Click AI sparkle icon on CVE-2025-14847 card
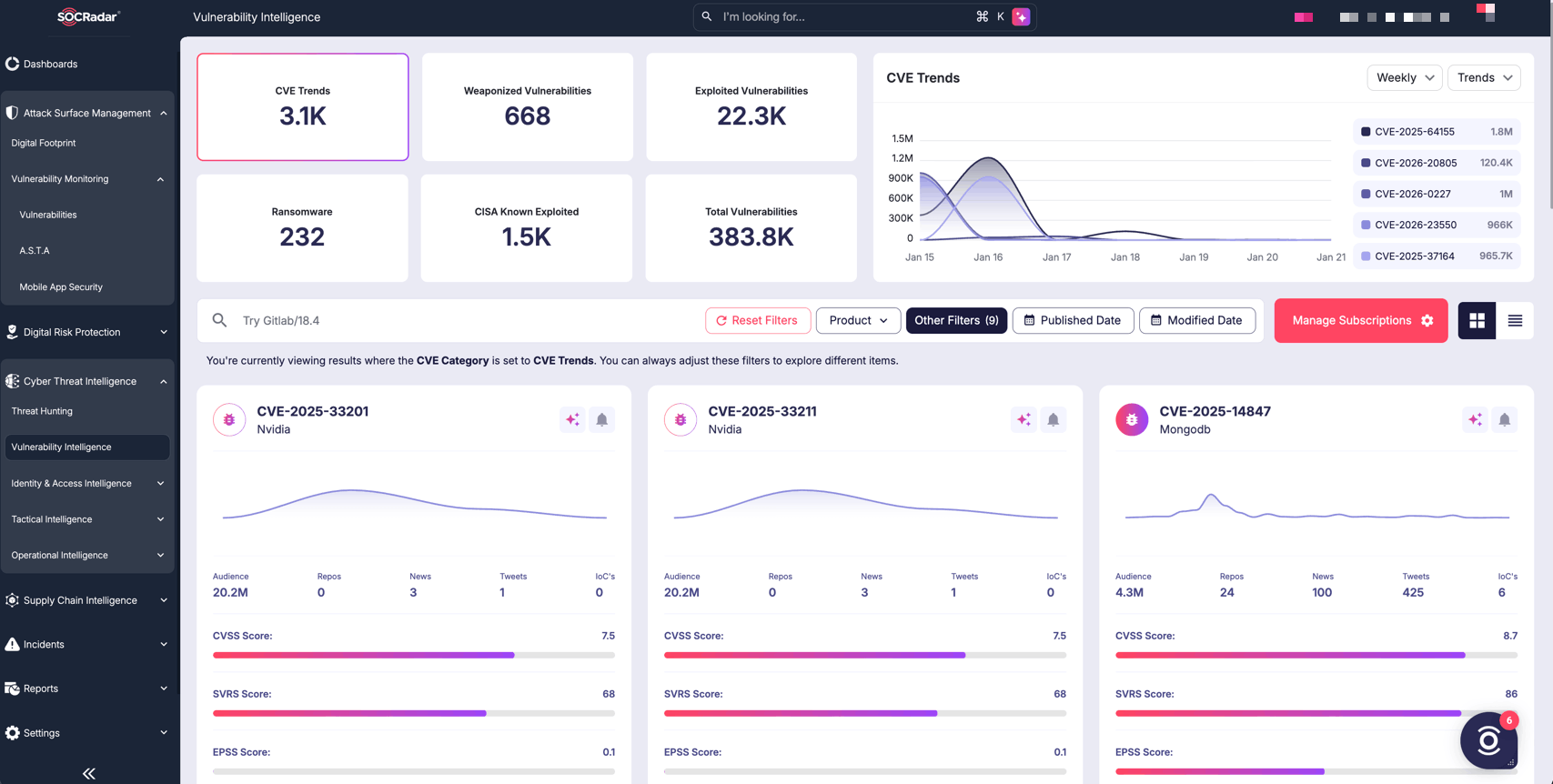This screenshot has width=1553, height=784. (1475, 419)
